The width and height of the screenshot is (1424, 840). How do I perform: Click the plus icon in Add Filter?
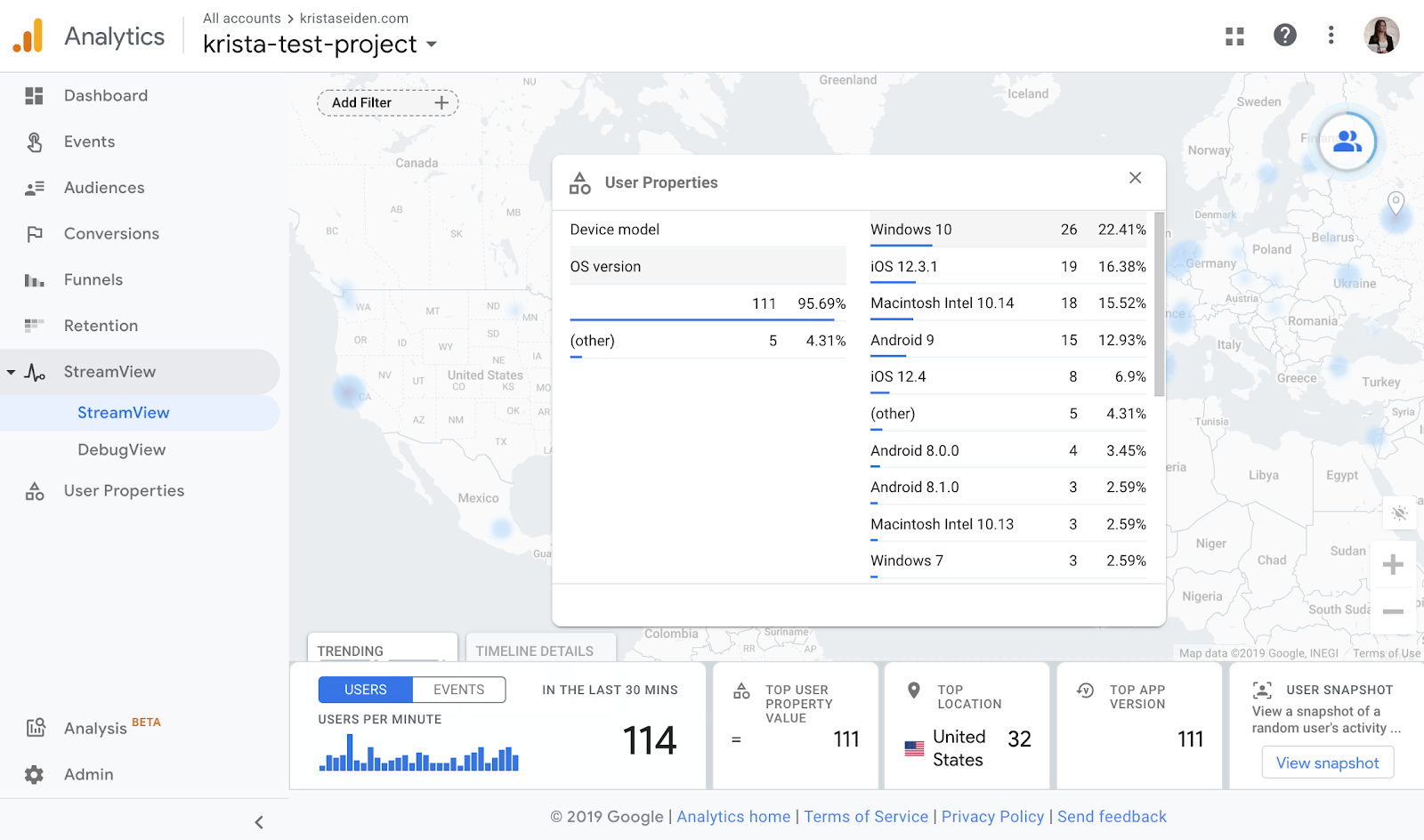click(441, 102)
